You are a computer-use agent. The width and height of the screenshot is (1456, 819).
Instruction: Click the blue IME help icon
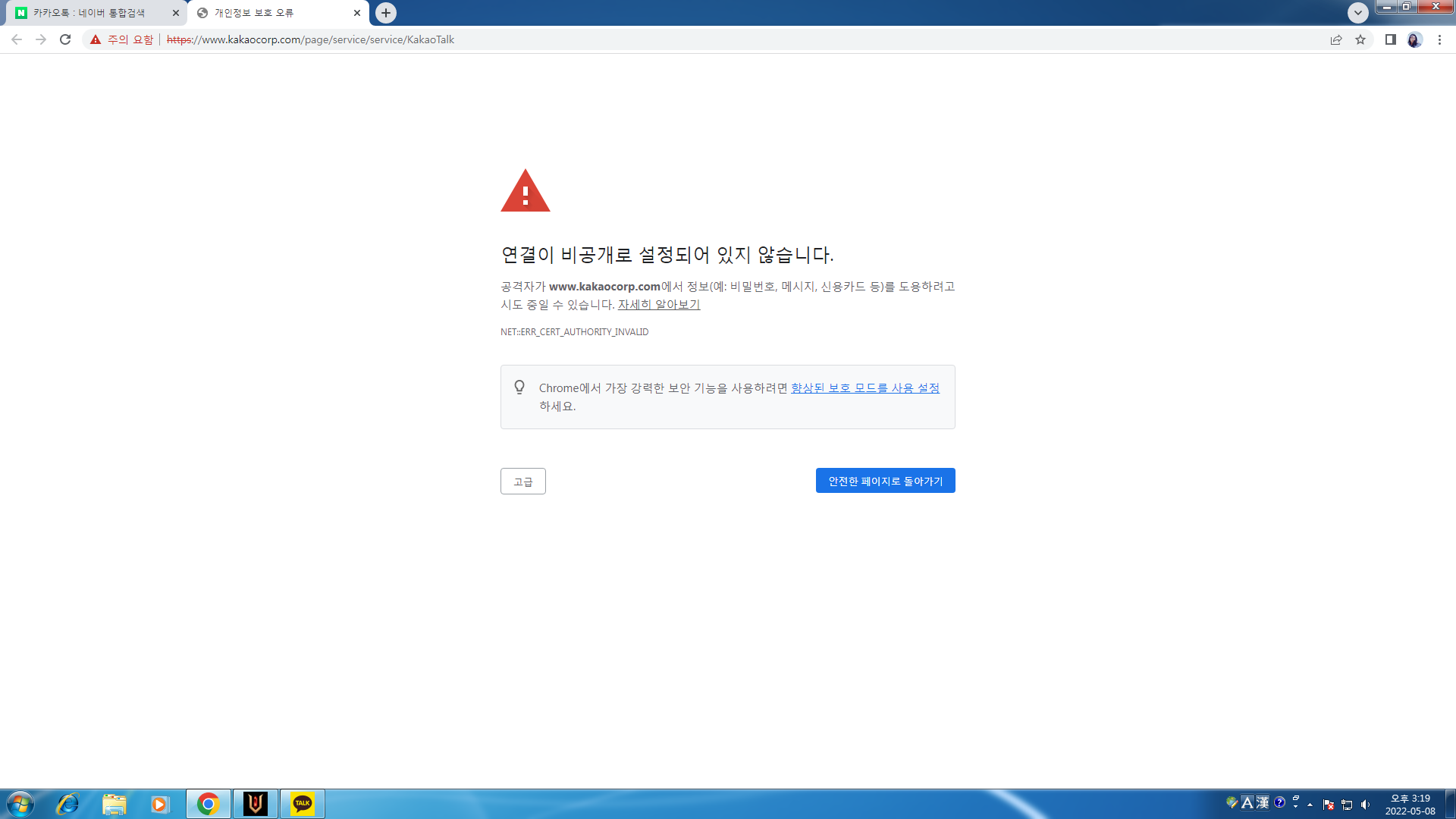click(1280, 802)
